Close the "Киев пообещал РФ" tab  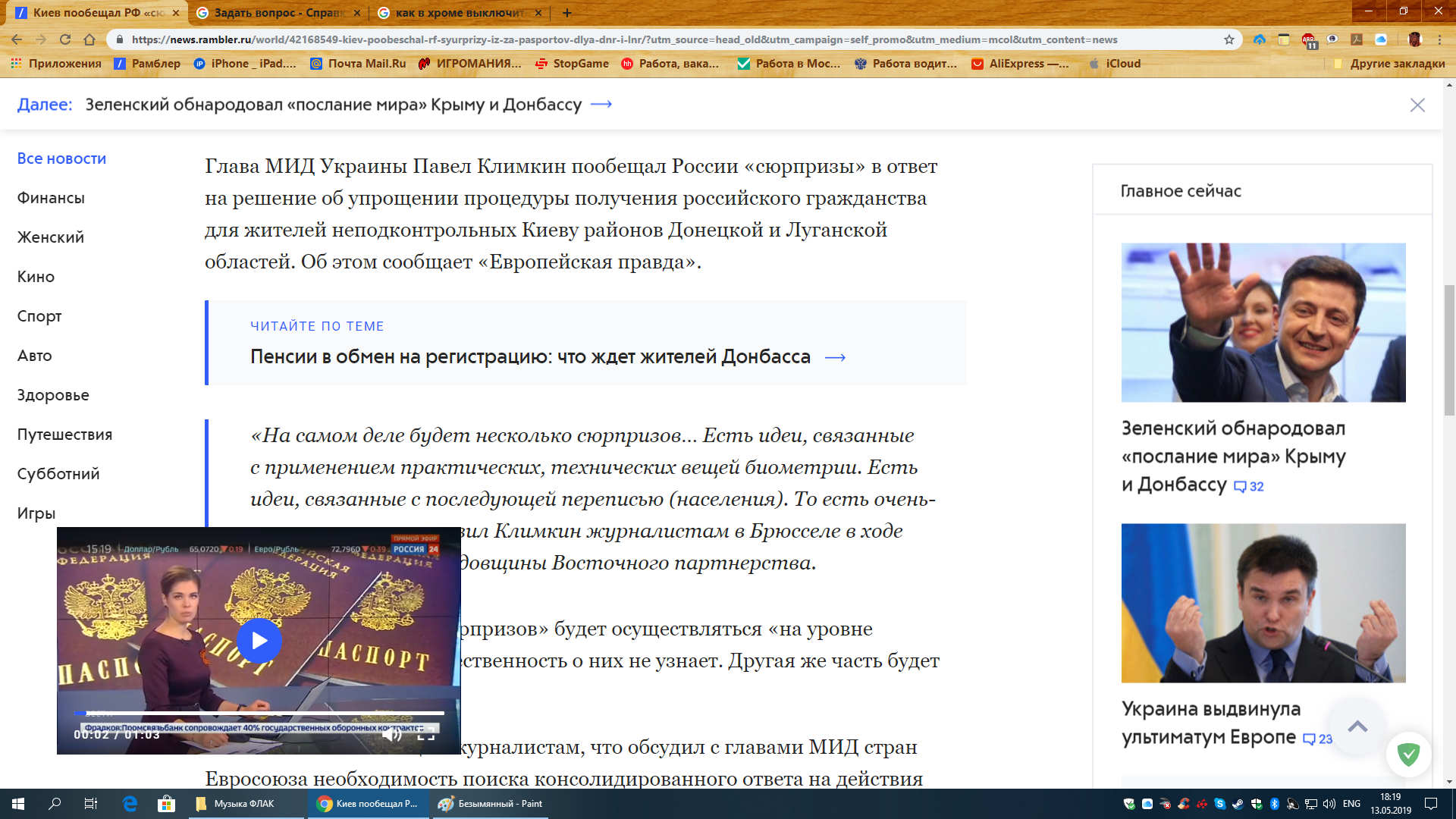[175, 13]
